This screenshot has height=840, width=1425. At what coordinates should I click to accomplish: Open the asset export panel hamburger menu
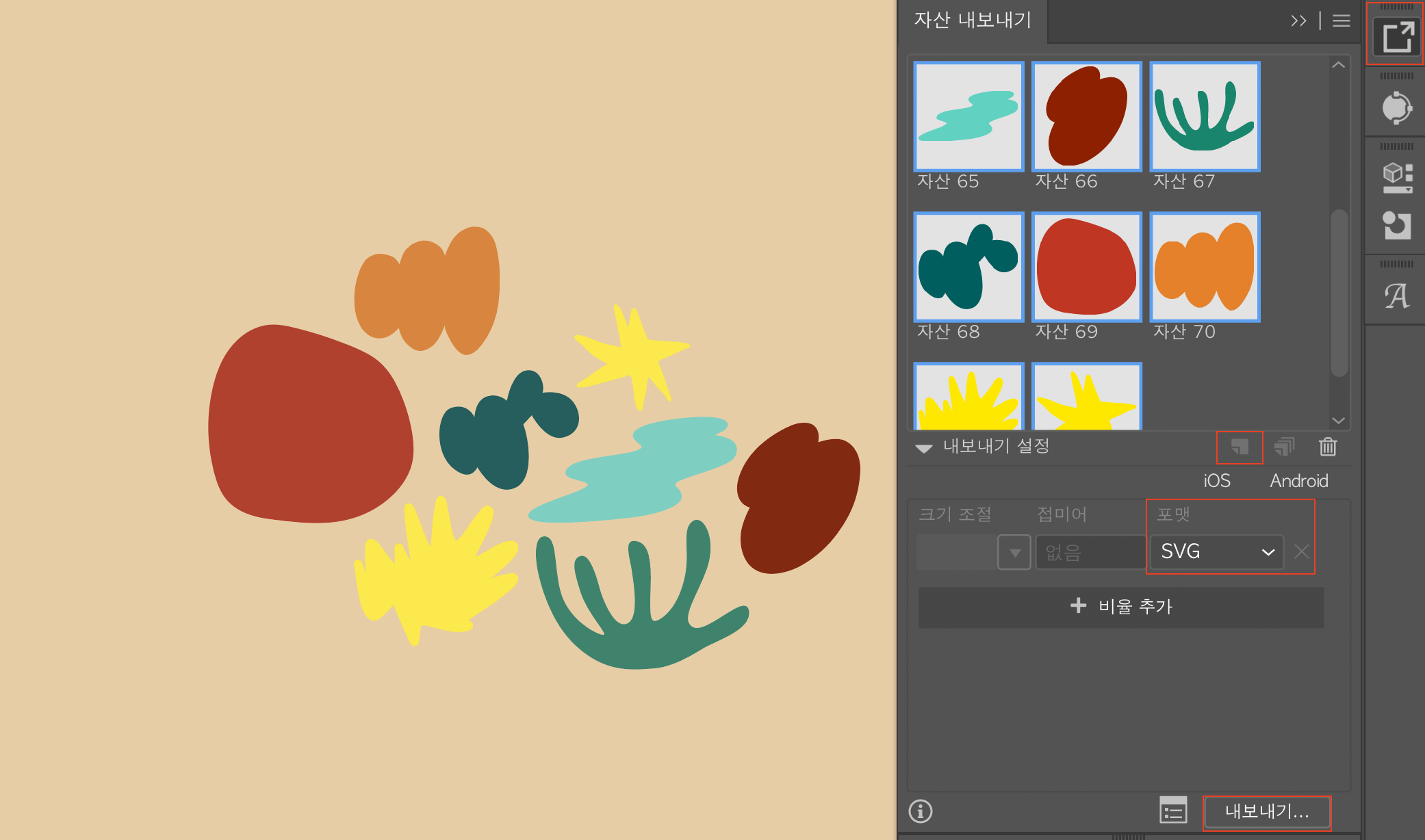[x=1341, y=21]
